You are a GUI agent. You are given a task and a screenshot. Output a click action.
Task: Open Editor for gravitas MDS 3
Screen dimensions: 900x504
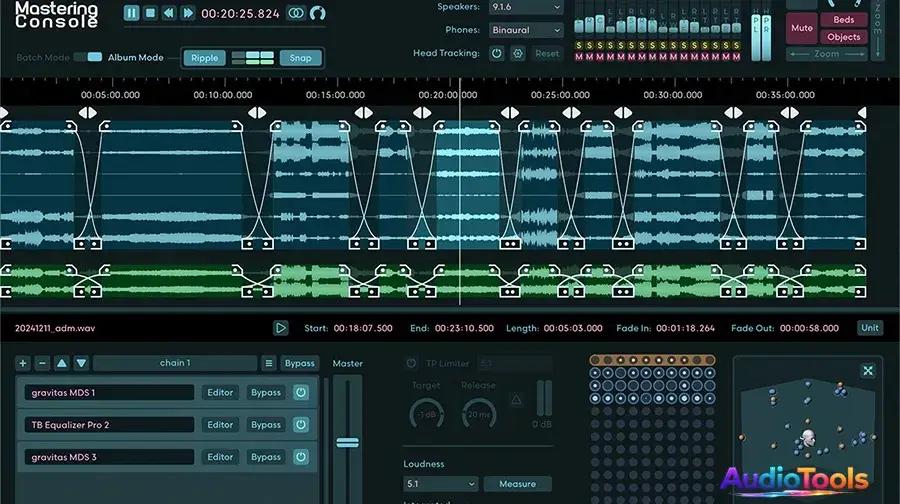[x=220, y=457]
